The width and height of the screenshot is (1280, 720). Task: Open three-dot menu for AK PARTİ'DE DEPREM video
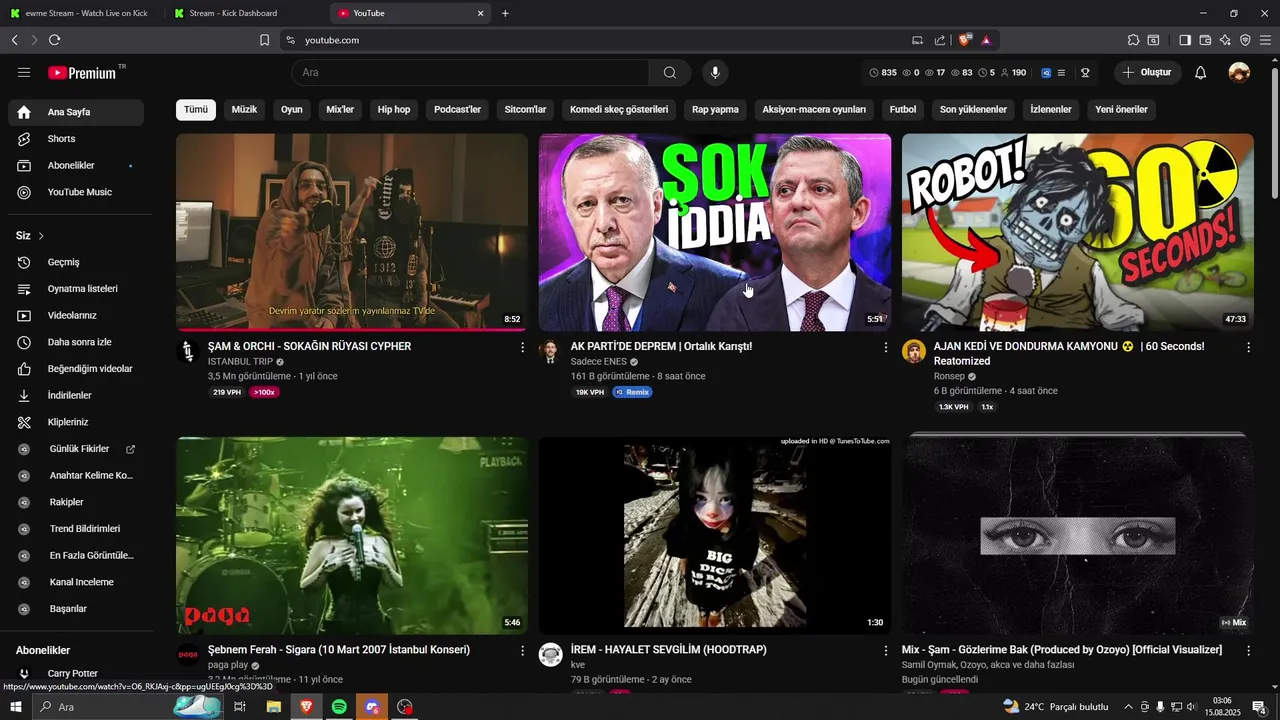point(885,347)
